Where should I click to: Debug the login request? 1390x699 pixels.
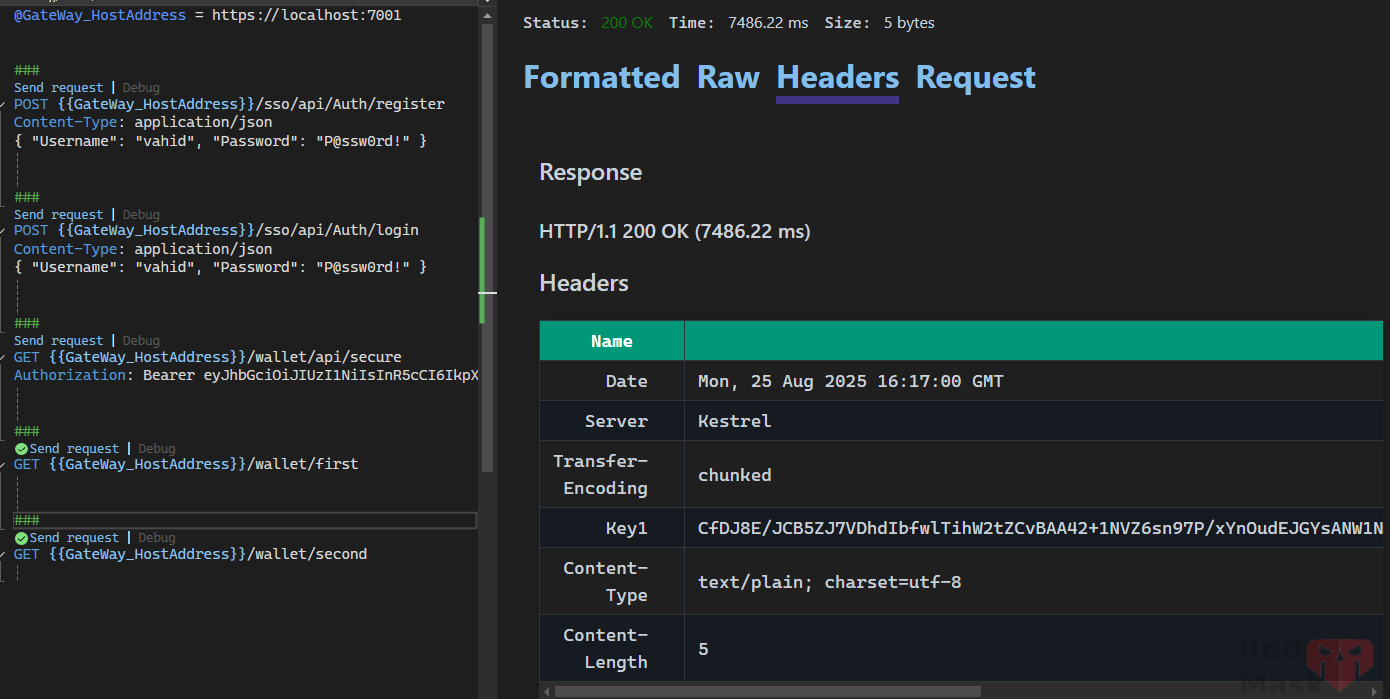pyautogui.click(x=140, y=214)
